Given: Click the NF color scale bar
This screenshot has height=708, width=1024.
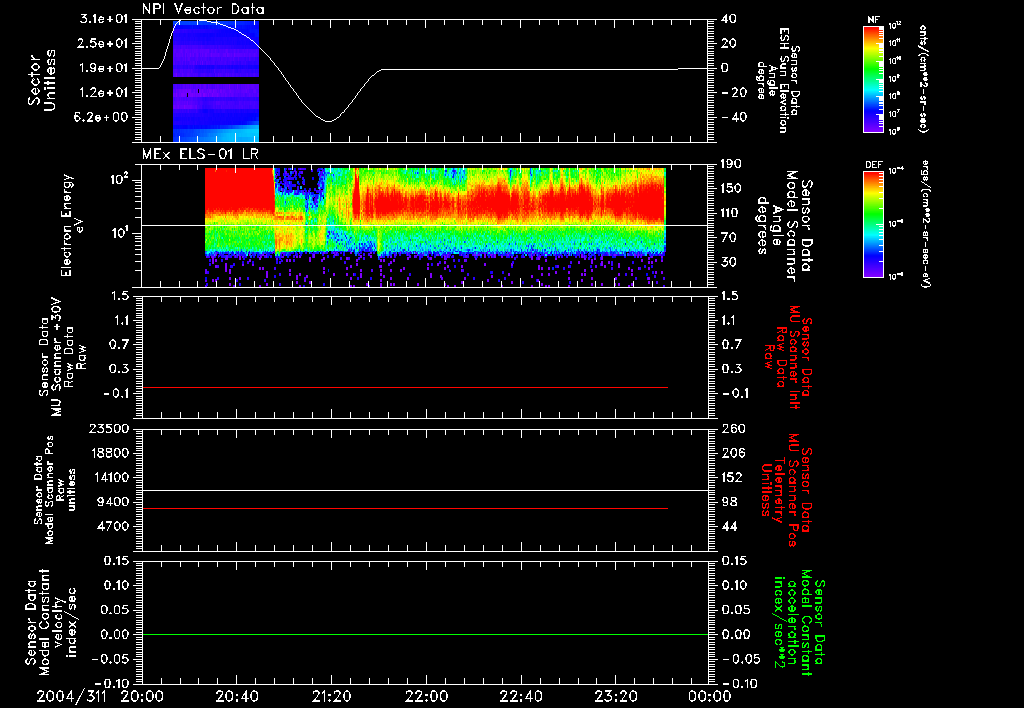Looking at the screenshot, I should [873, 78].
